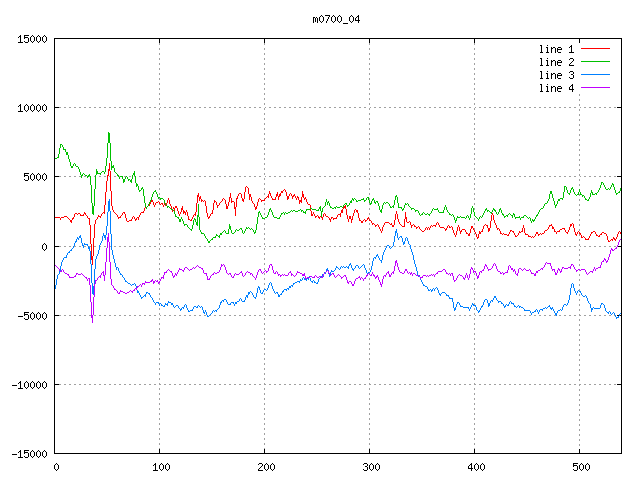
Task: Select the "line 2" legend label
Action: 556,62
